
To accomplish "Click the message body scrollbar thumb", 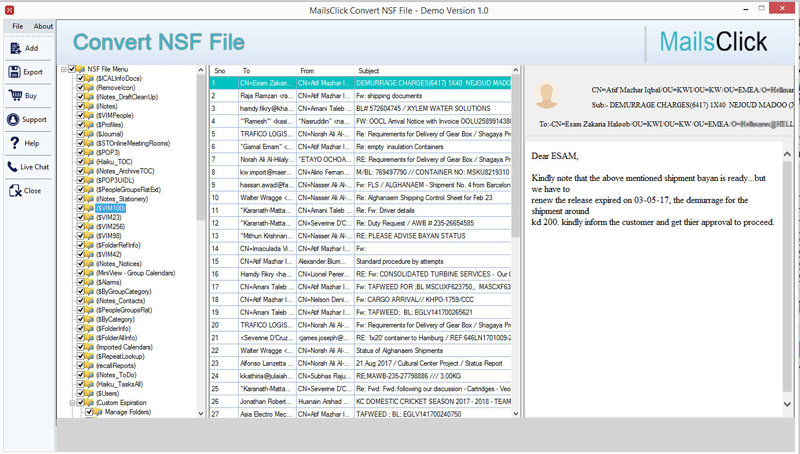I will pos(787,278).
